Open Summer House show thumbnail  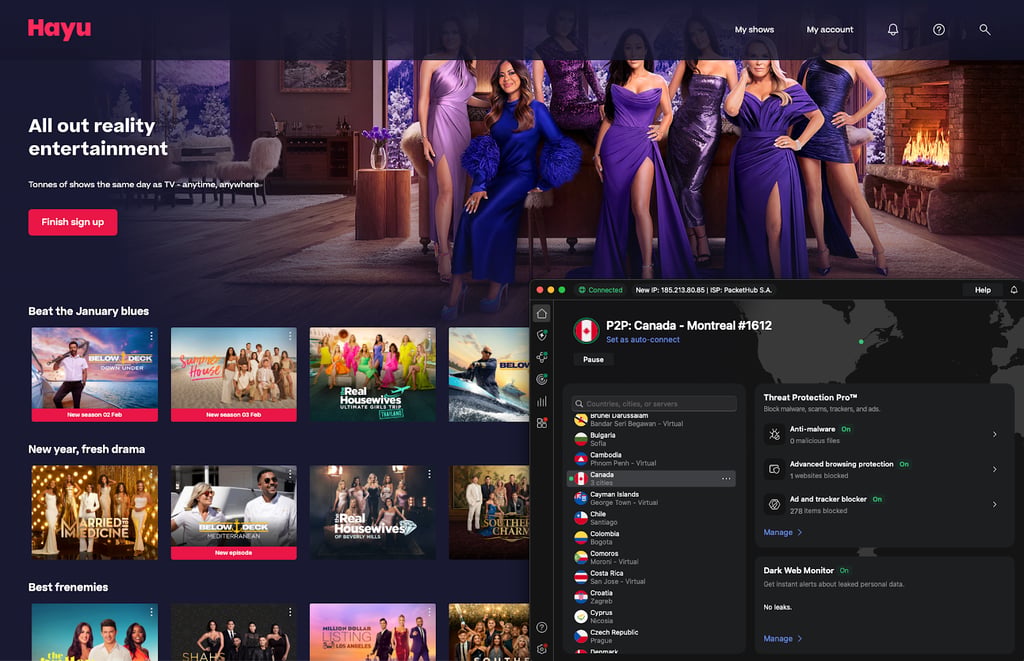234,374
